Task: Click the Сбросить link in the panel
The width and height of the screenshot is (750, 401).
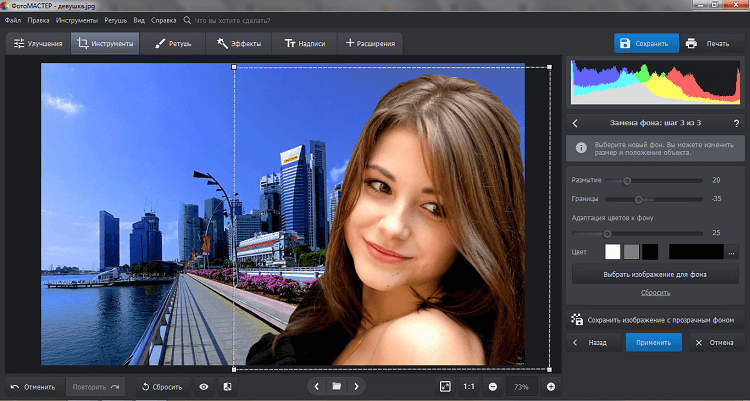Action: (655, 293)
